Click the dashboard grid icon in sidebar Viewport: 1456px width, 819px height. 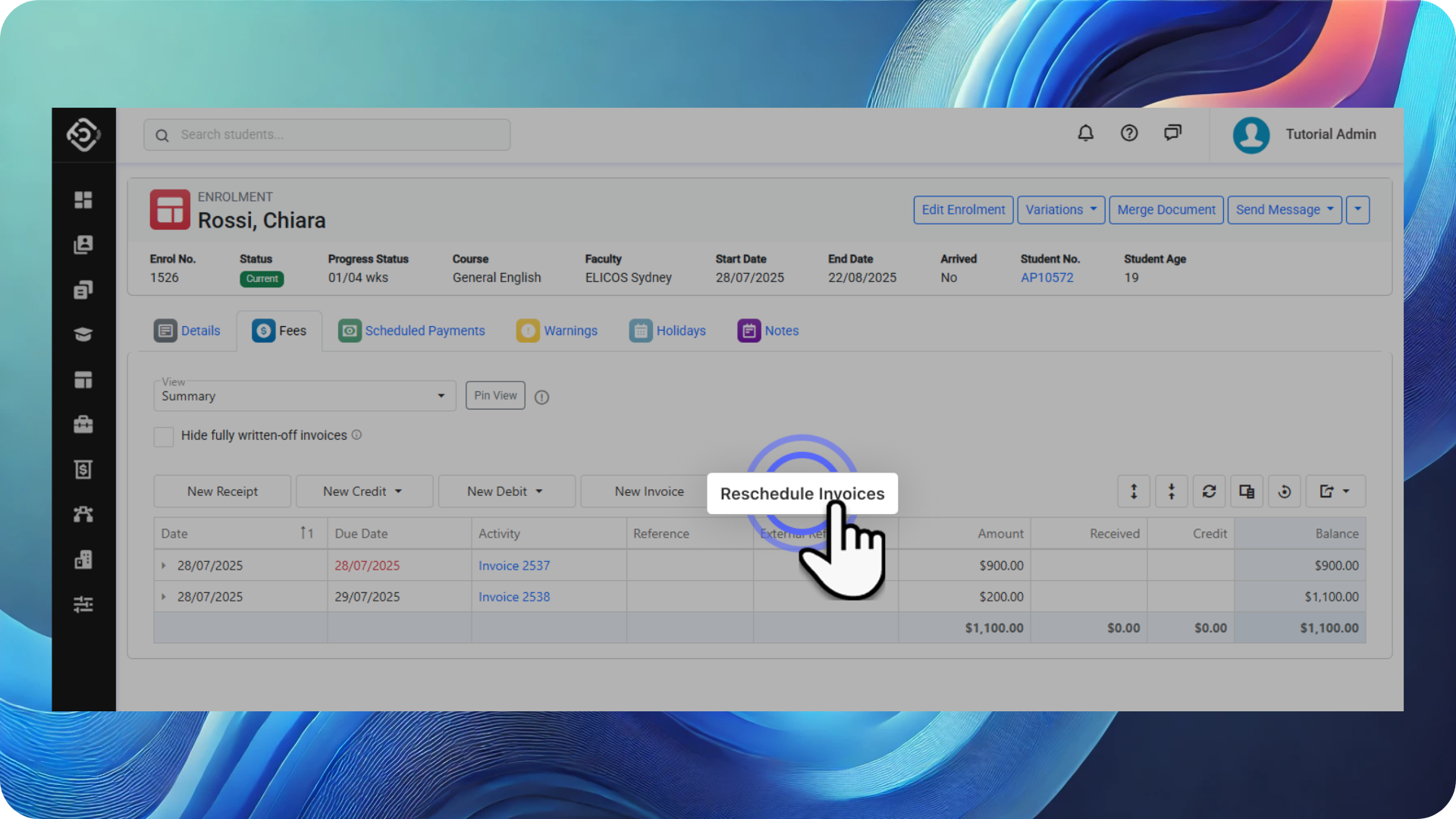(83, 199)
